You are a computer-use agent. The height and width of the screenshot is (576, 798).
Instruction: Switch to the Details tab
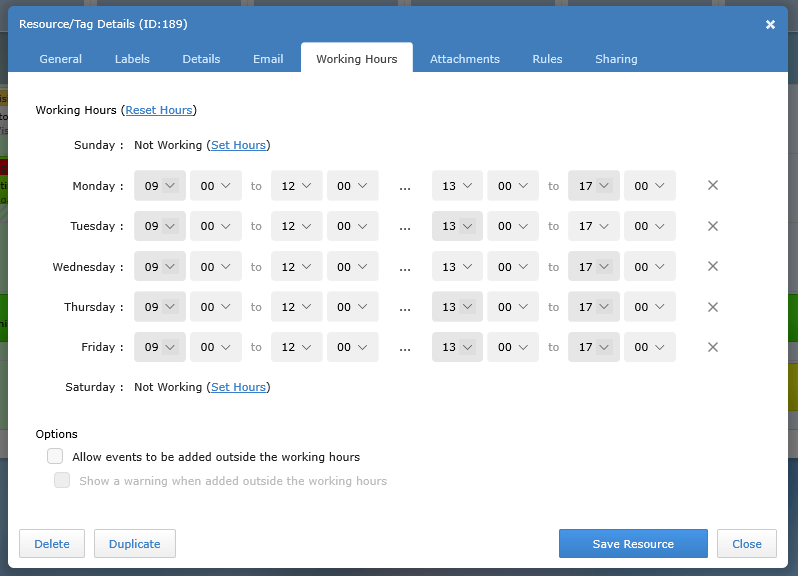click(x=202, y=59)
